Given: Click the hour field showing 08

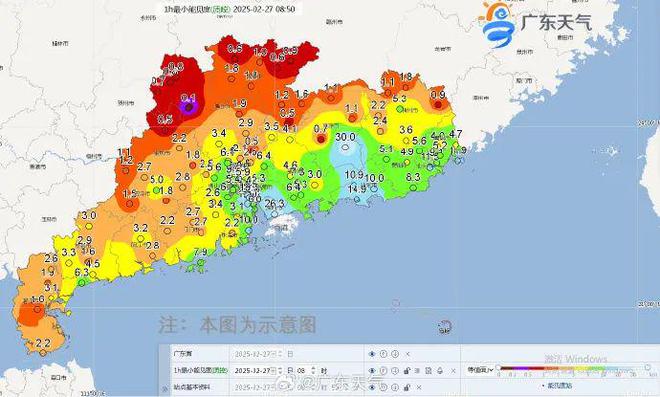Looking at the screenshot, I should (x=301, y=370).
